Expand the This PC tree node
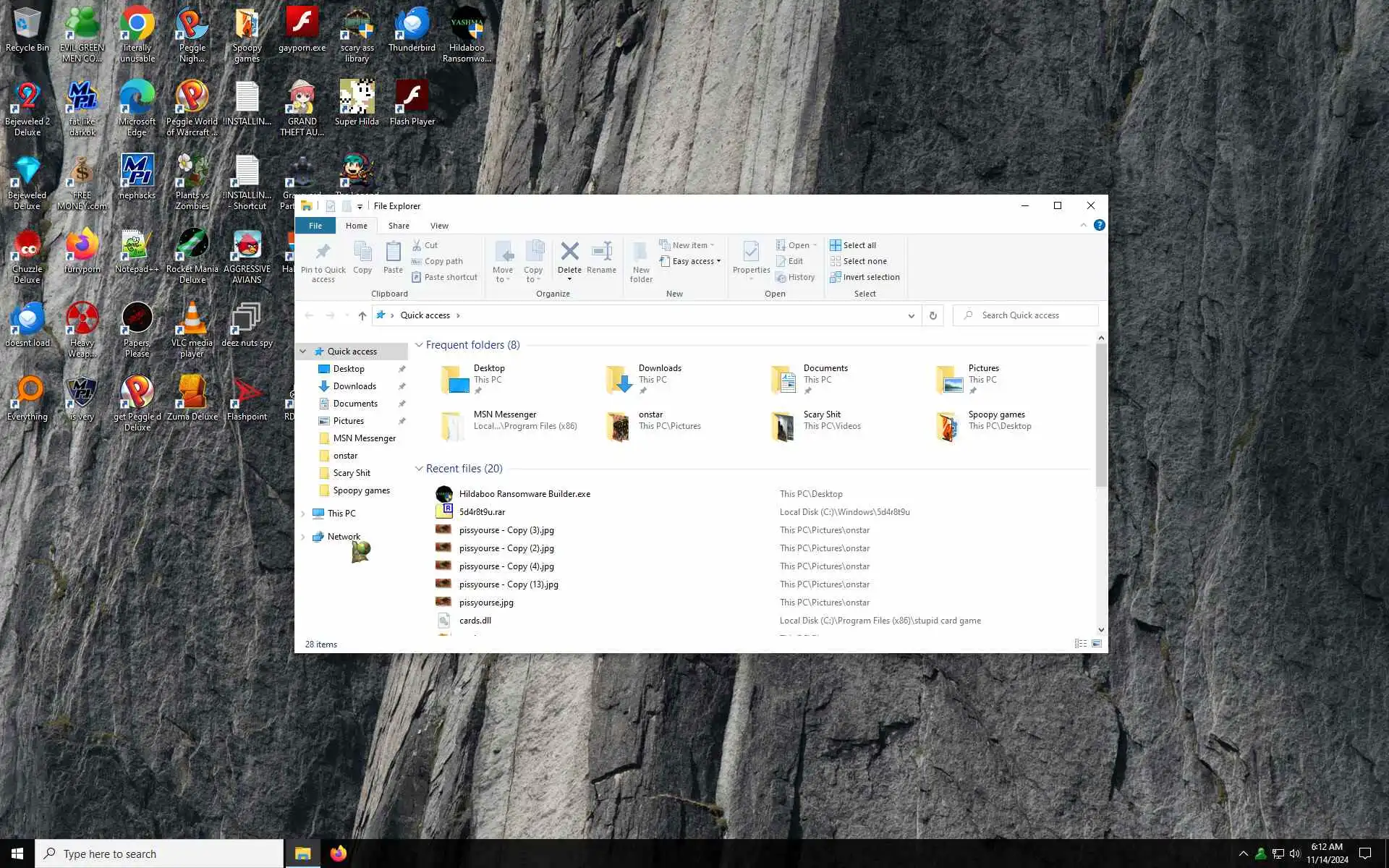The height and width of the screenshot is (868, 1389). pyautogui.click(x=303, y=514)
